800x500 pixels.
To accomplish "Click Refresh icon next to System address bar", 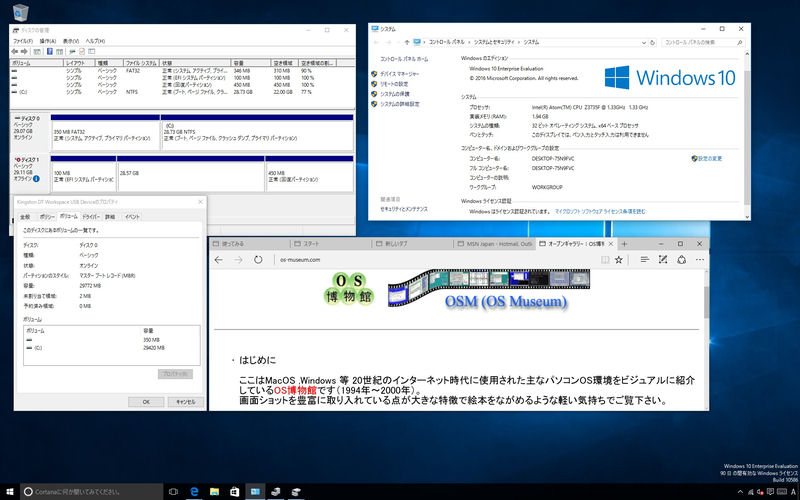I will click(652, 43).
